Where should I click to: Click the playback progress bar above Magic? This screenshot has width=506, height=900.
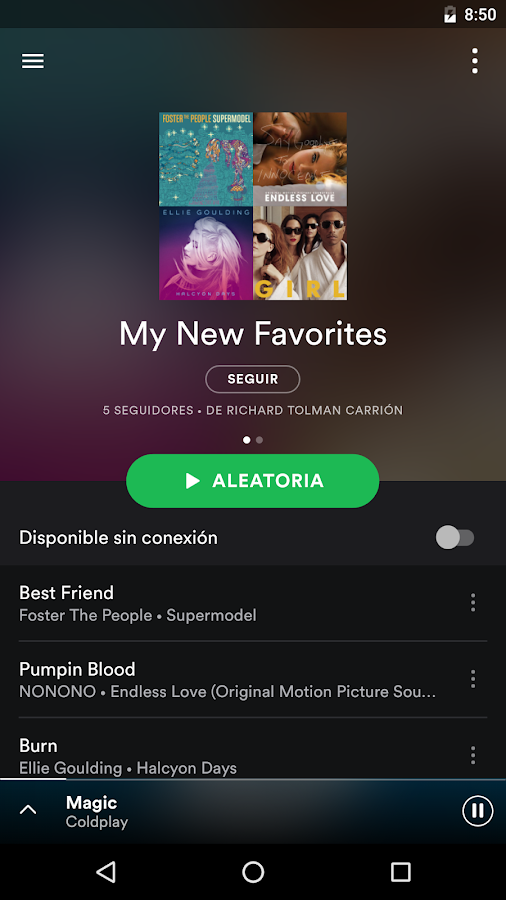[x=253, y=779]
